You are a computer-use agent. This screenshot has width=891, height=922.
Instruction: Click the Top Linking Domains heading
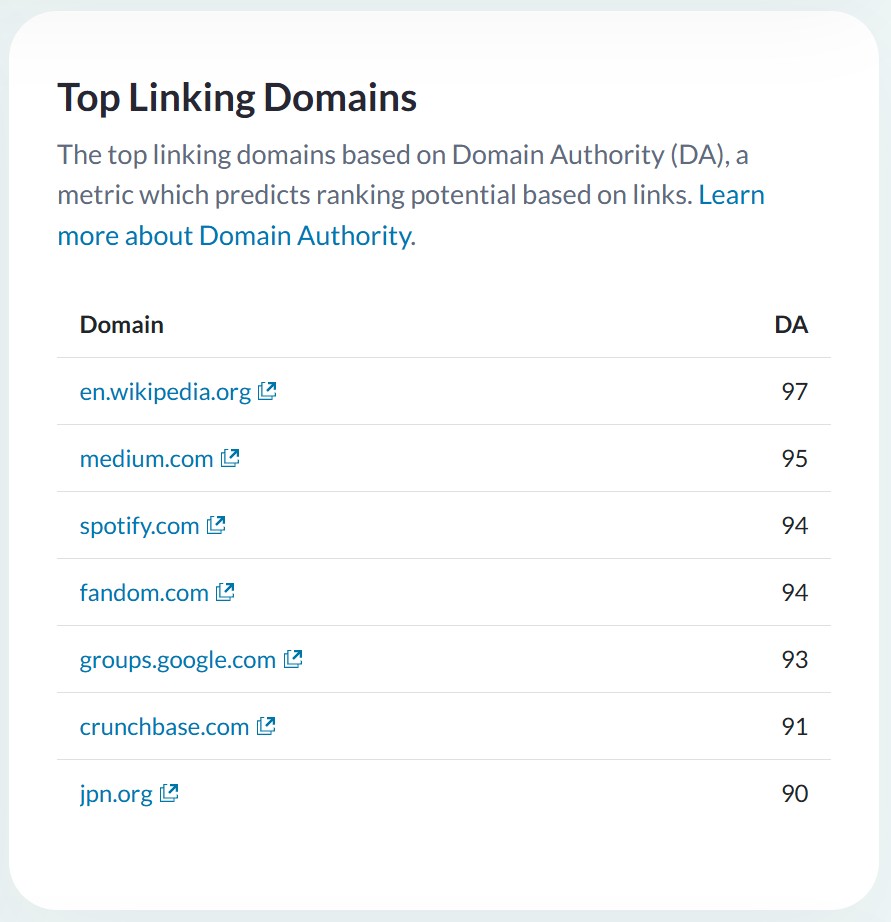(x=237, y=98)
